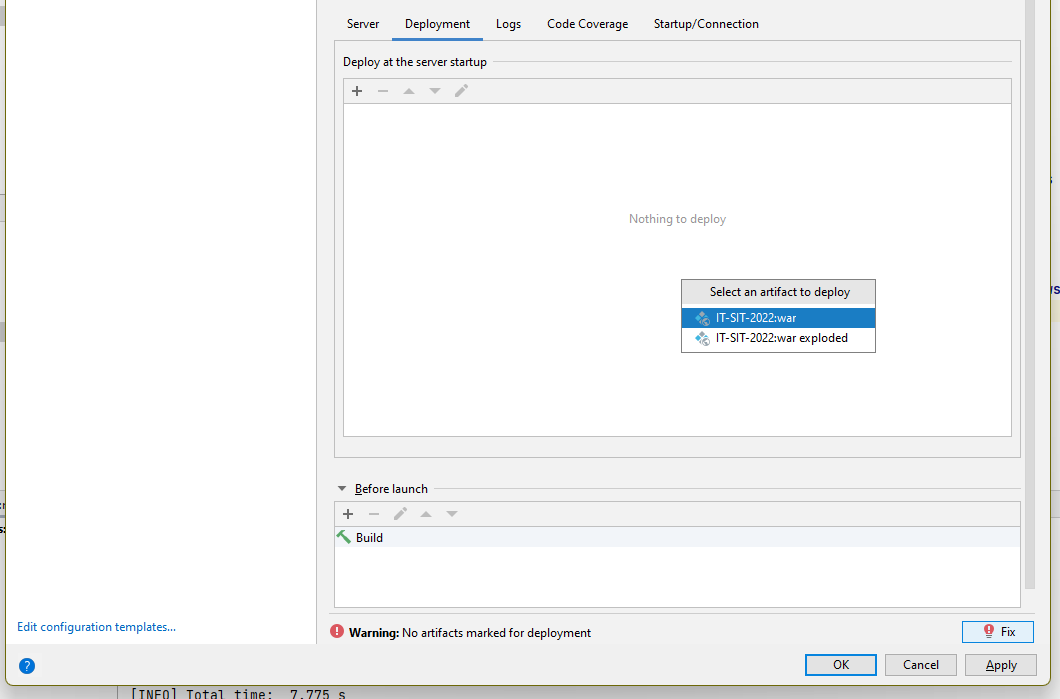Click the edit pencil in Deploy toolbar

point(461,91)
